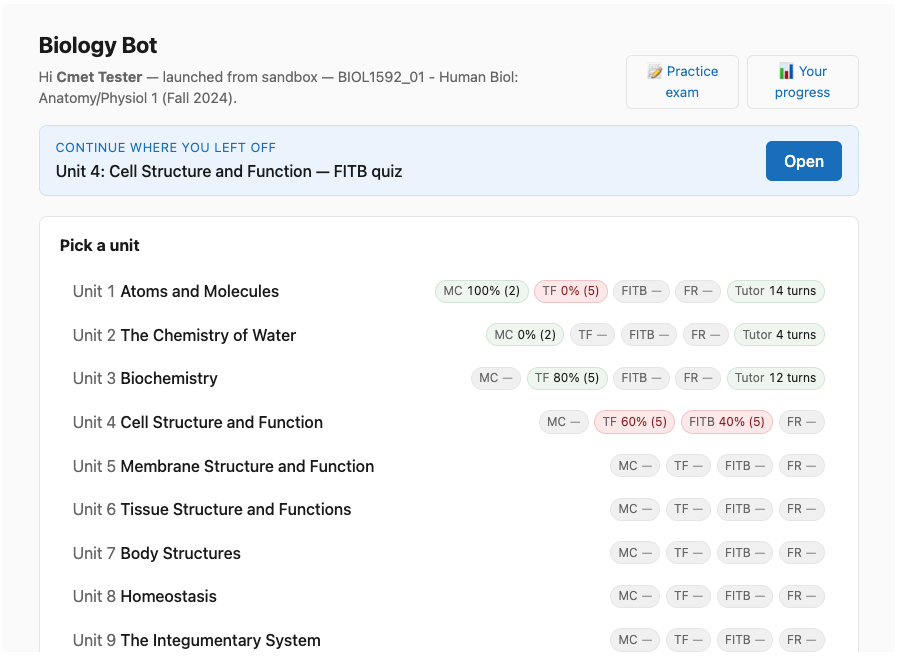Select Unit 6 Tissue Structure and Functions
Viewport: 898px width, 664px height.
click(x=212, y=509)
